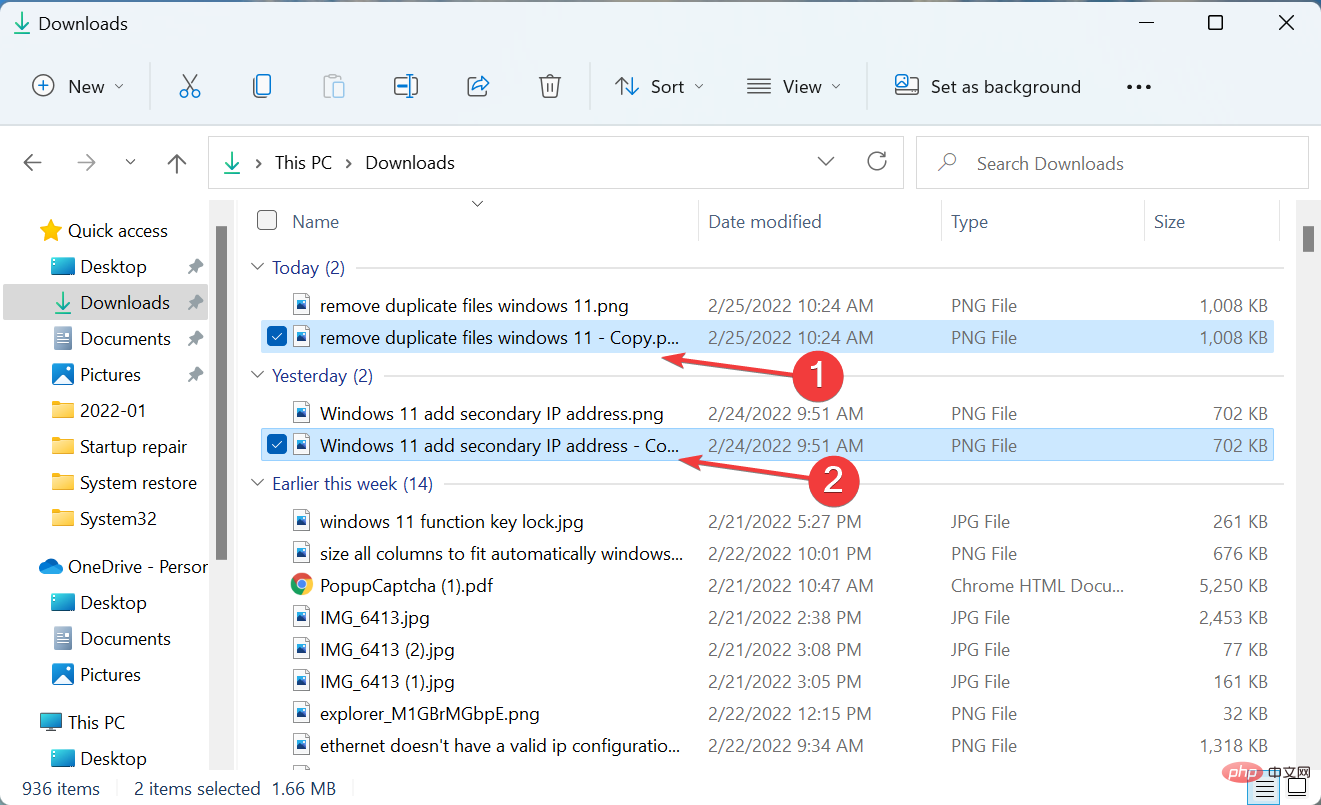
Task: Go up one folder level
Action: click(x=177, y=163)
